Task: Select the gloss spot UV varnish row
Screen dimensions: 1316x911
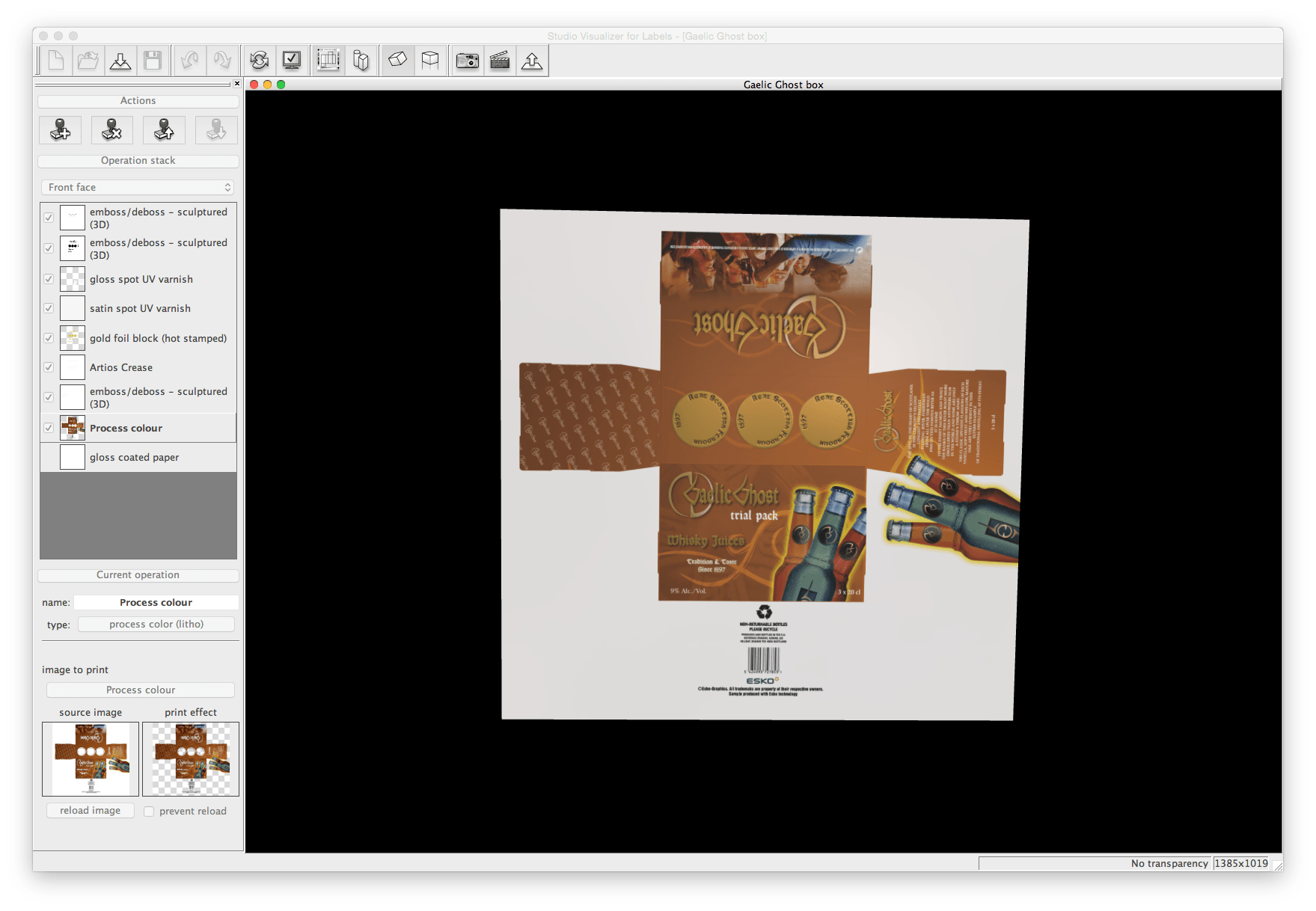Action: click(138, 279)
